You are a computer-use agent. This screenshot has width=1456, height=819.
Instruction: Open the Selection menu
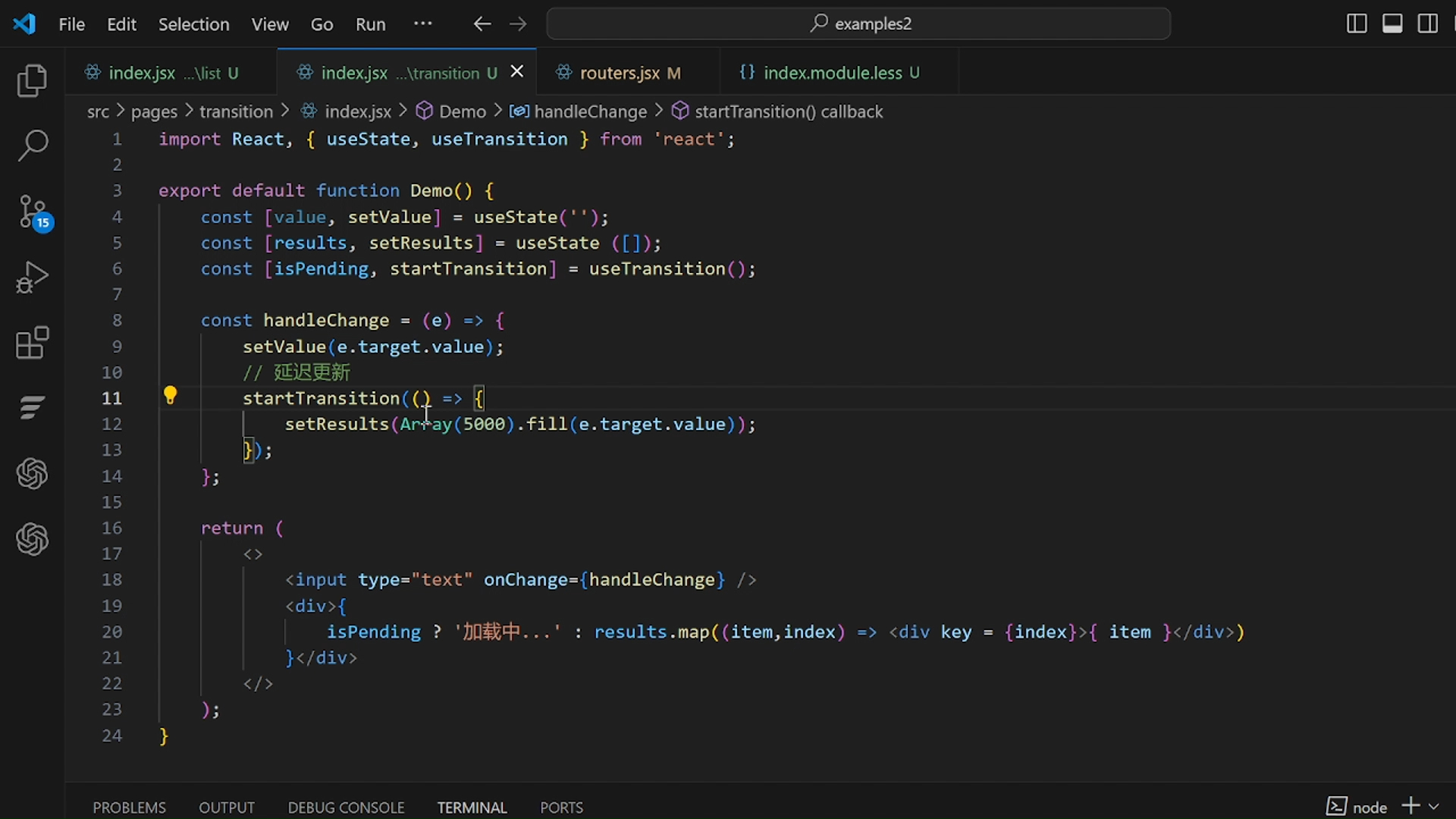coord(194,24)
